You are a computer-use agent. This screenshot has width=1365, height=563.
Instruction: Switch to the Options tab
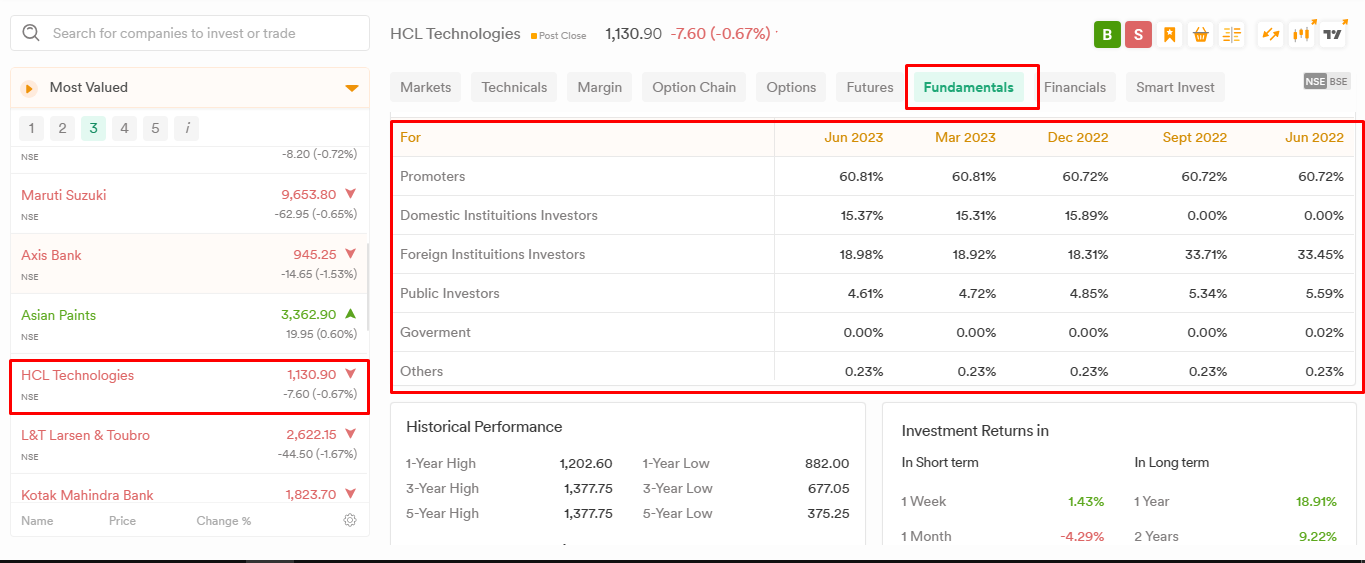[x=791, y=87]
